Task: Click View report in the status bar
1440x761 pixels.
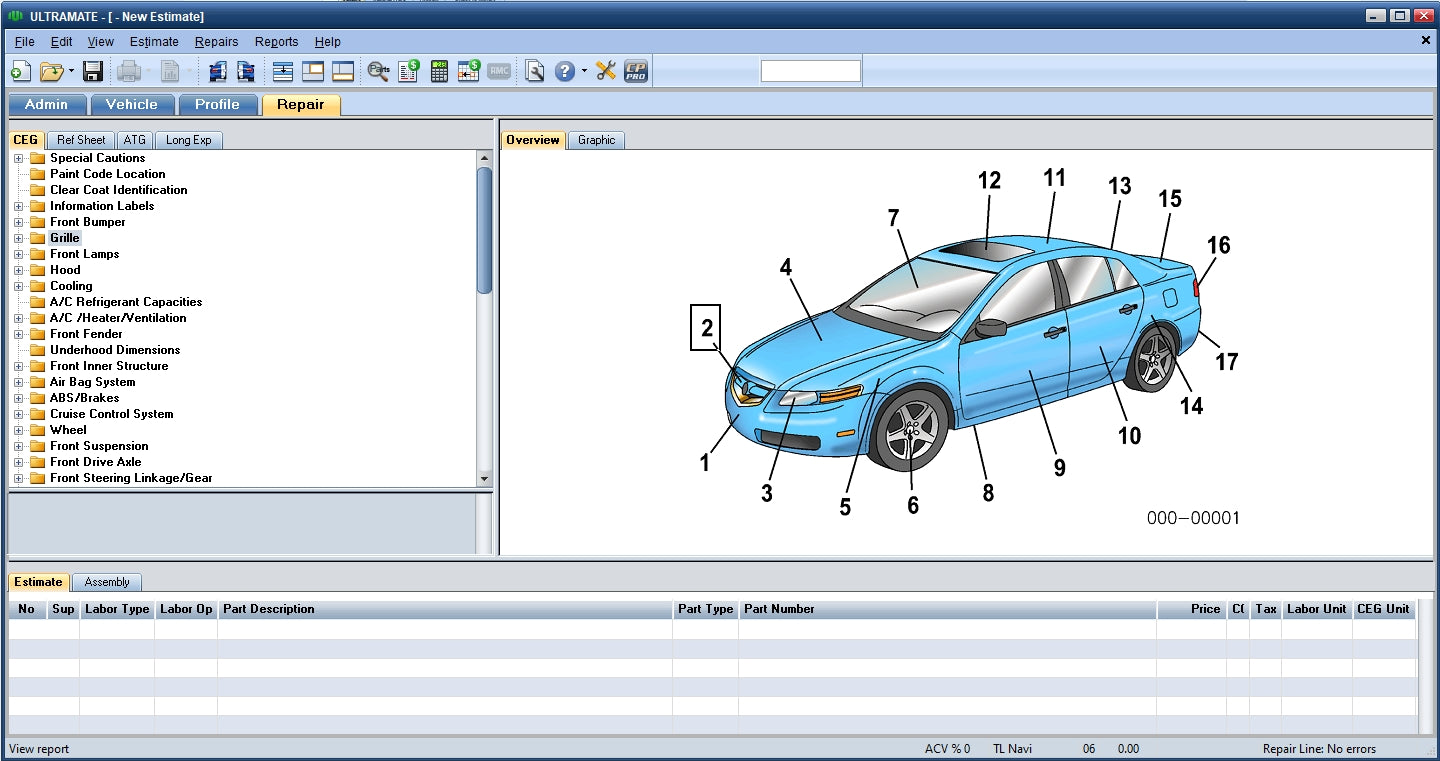Action: [x=36, y=748]
